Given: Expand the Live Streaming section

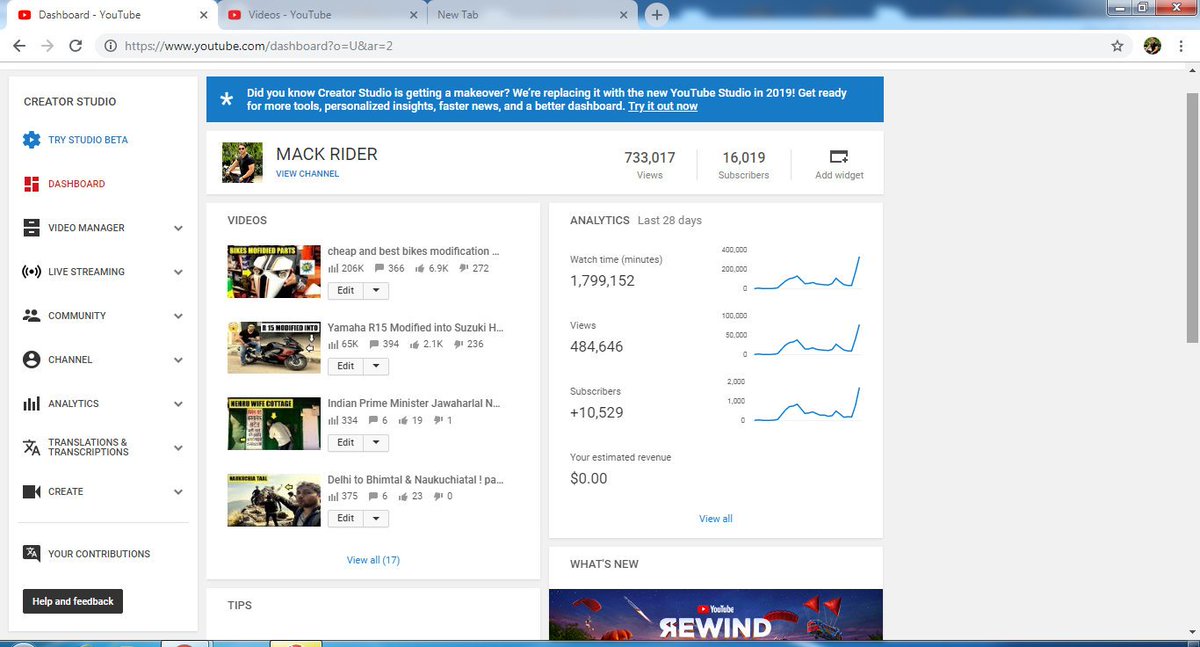Looking at the screenshot, I should (x=178, y=272).
